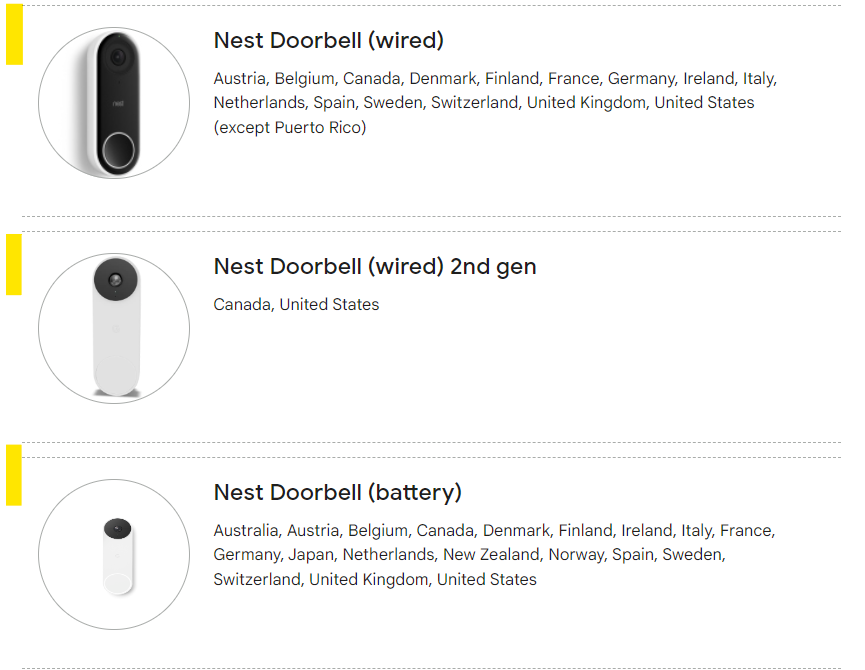The height and width of the screenshot is (670, 865).
Task: Click the text '(except Puerto Rico)'
Action: pos(290,127)
